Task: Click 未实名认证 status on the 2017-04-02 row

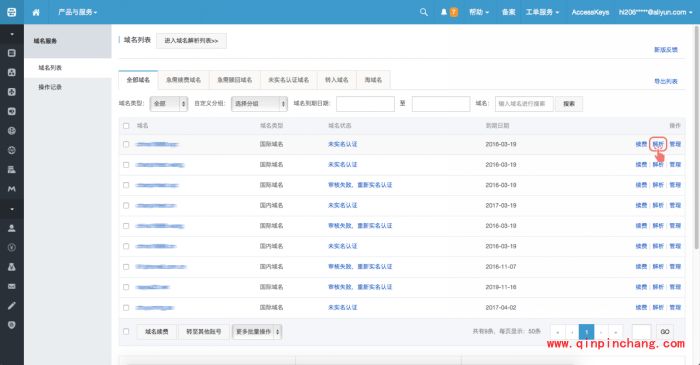Action: click(342, 307)
